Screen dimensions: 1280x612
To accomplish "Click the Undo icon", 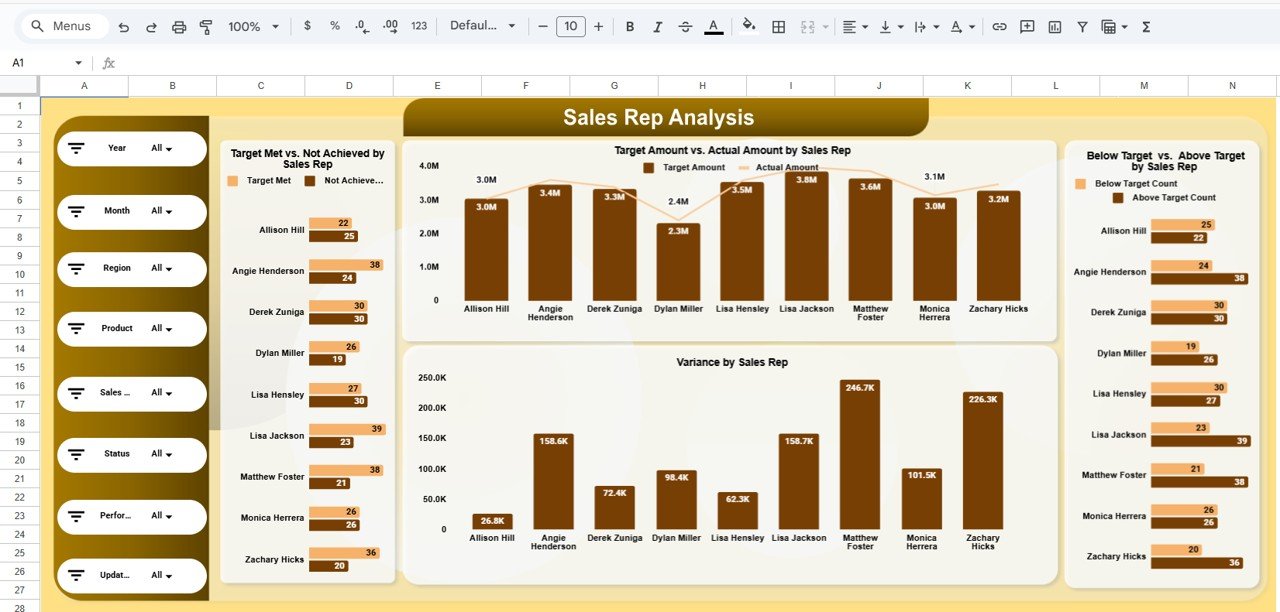I will 124,26.
